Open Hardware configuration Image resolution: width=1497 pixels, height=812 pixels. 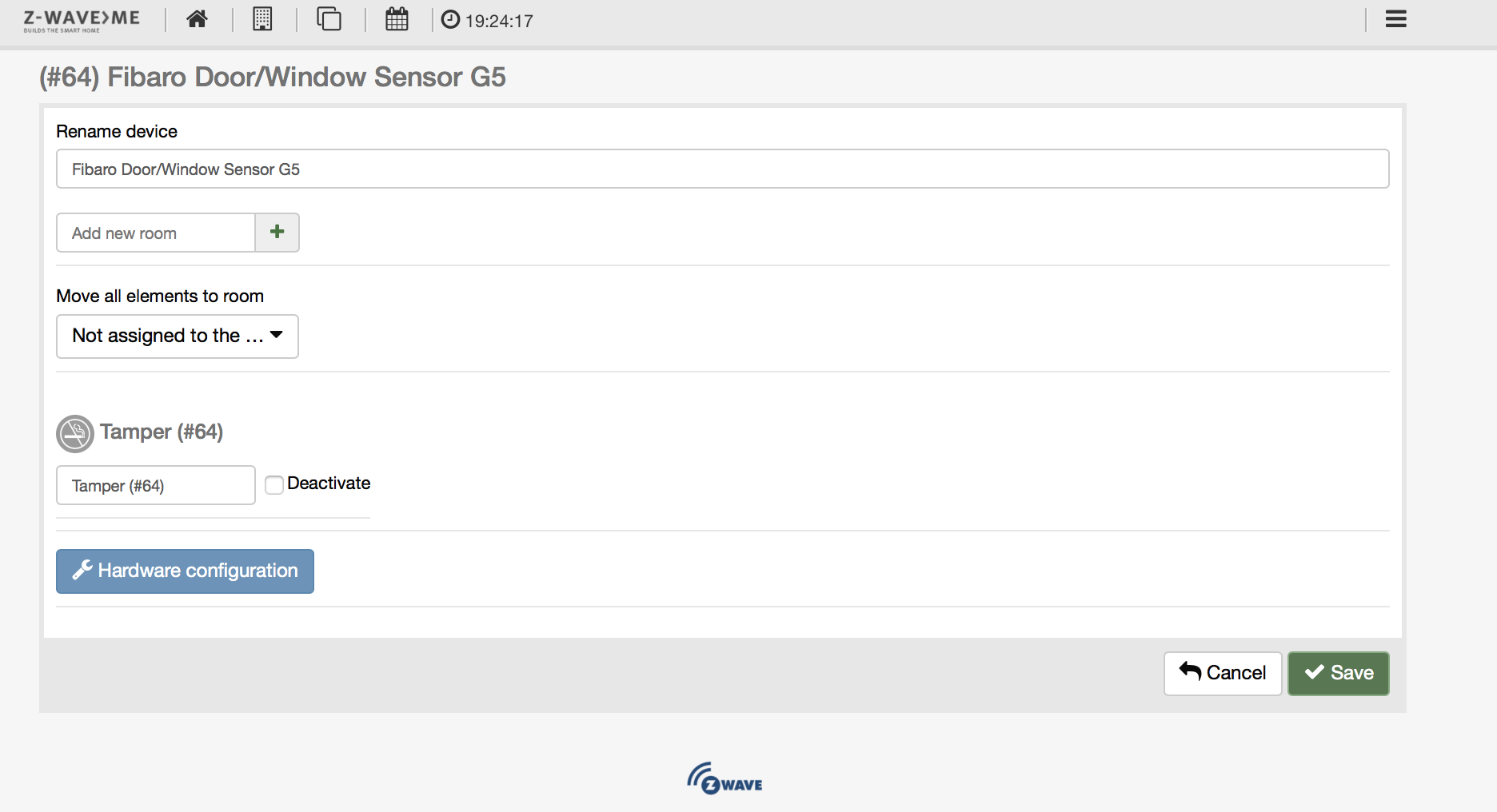tap(185, 571)
